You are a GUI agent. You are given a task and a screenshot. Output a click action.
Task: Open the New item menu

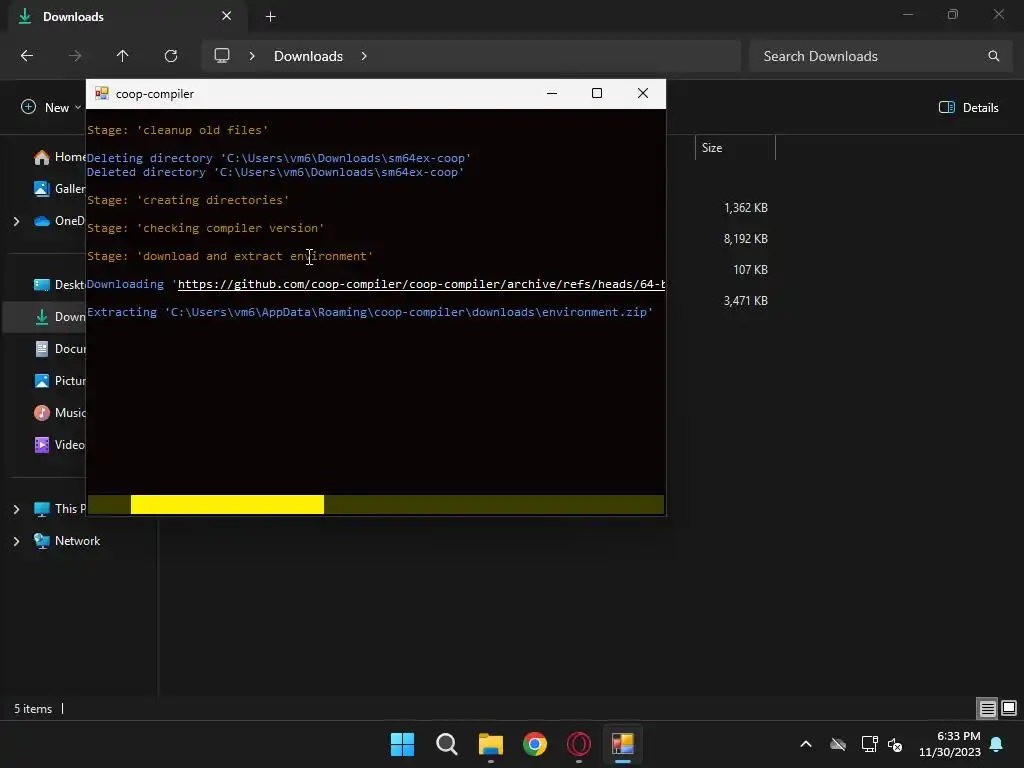click(x=51, y=108)
